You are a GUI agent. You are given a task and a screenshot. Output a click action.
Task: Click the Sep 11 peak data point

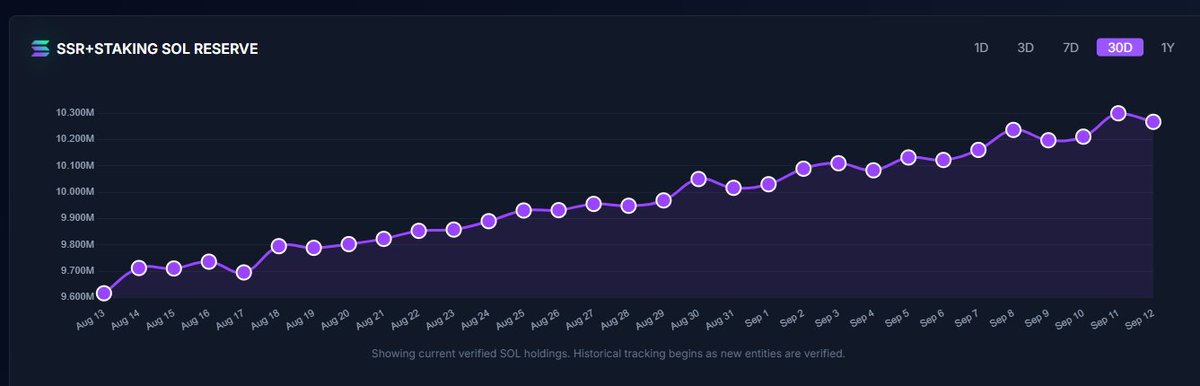[x=1118, y=113]
